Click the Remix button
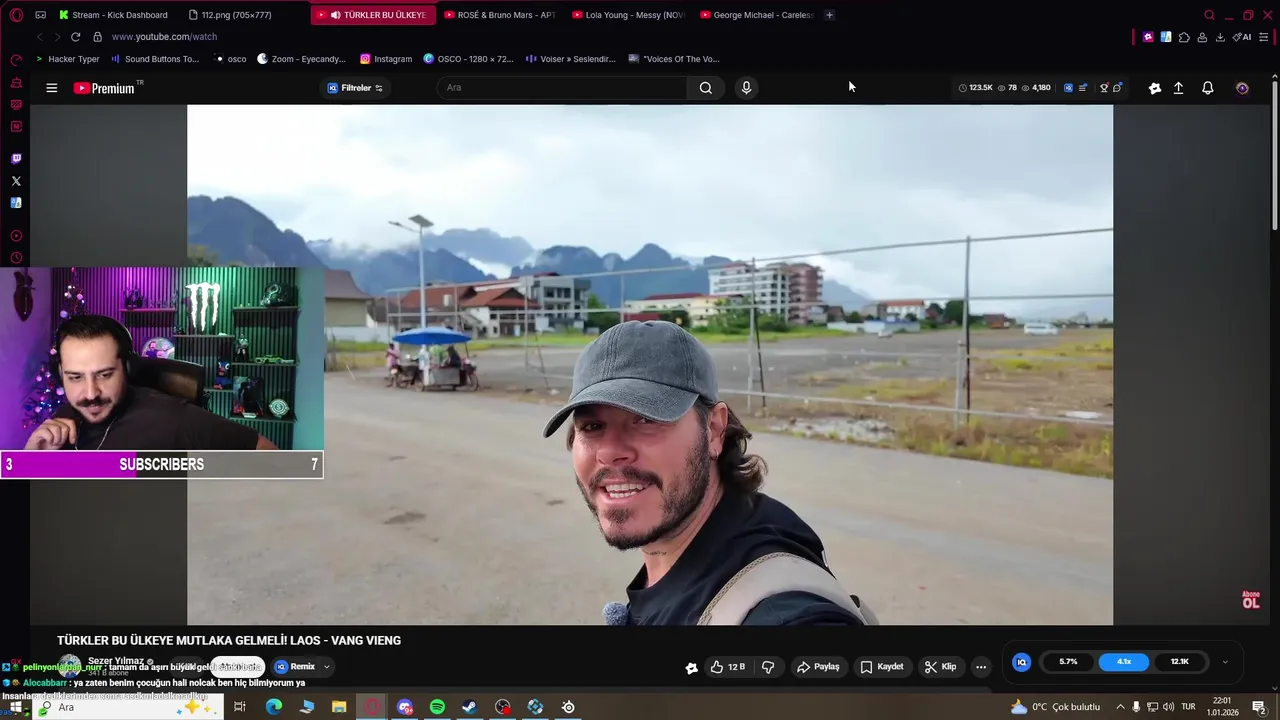Viewport: 1280px width, 720px height. click(x=295, y=667)
